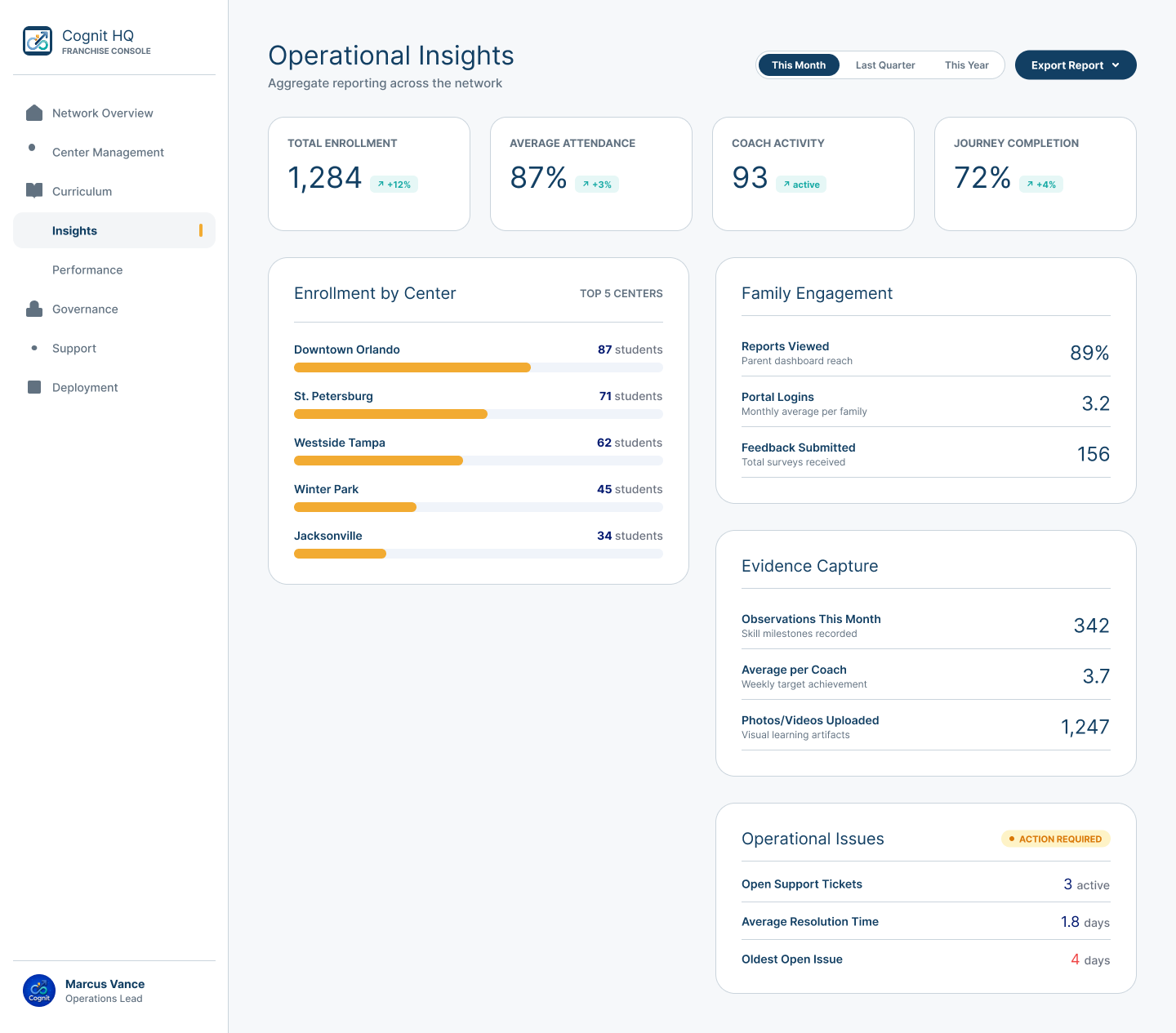Open the Coach Activity card
This screenshot has width=1176, height=1033.
tap(813, 174)
